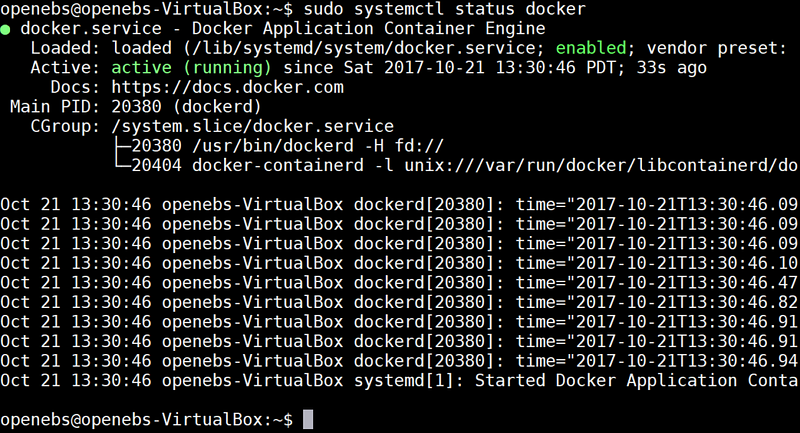The image size is (800, 433).
Task: Click the "33s ago" uptime text
Action: (672, 68)
